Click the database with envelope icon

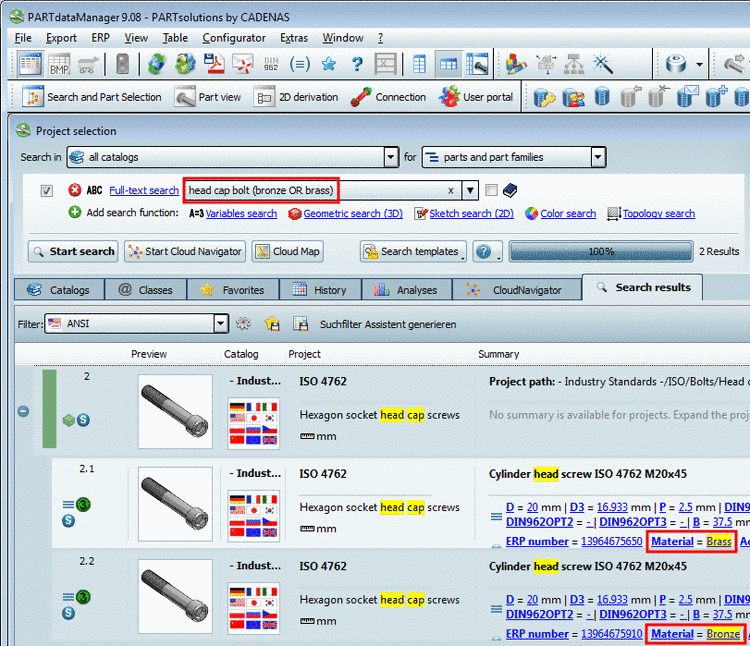(x=688, y=96)
